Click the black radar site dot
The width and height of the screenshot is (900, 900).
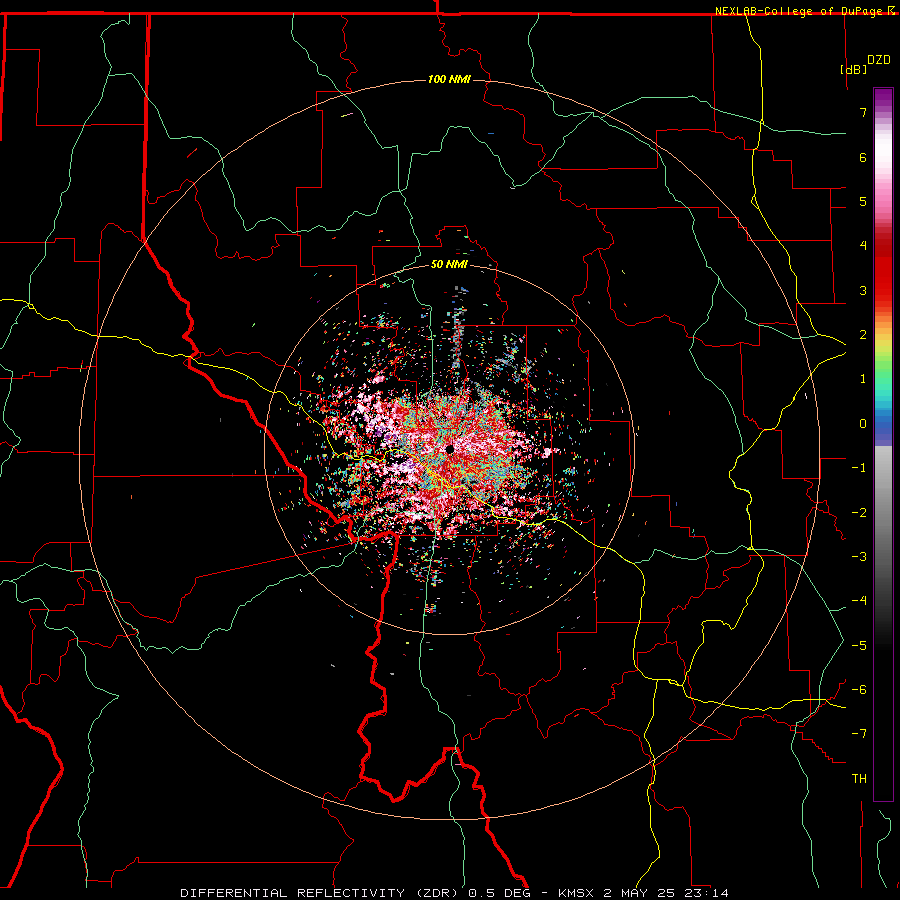pyautogui.click(x=449, y=449)
